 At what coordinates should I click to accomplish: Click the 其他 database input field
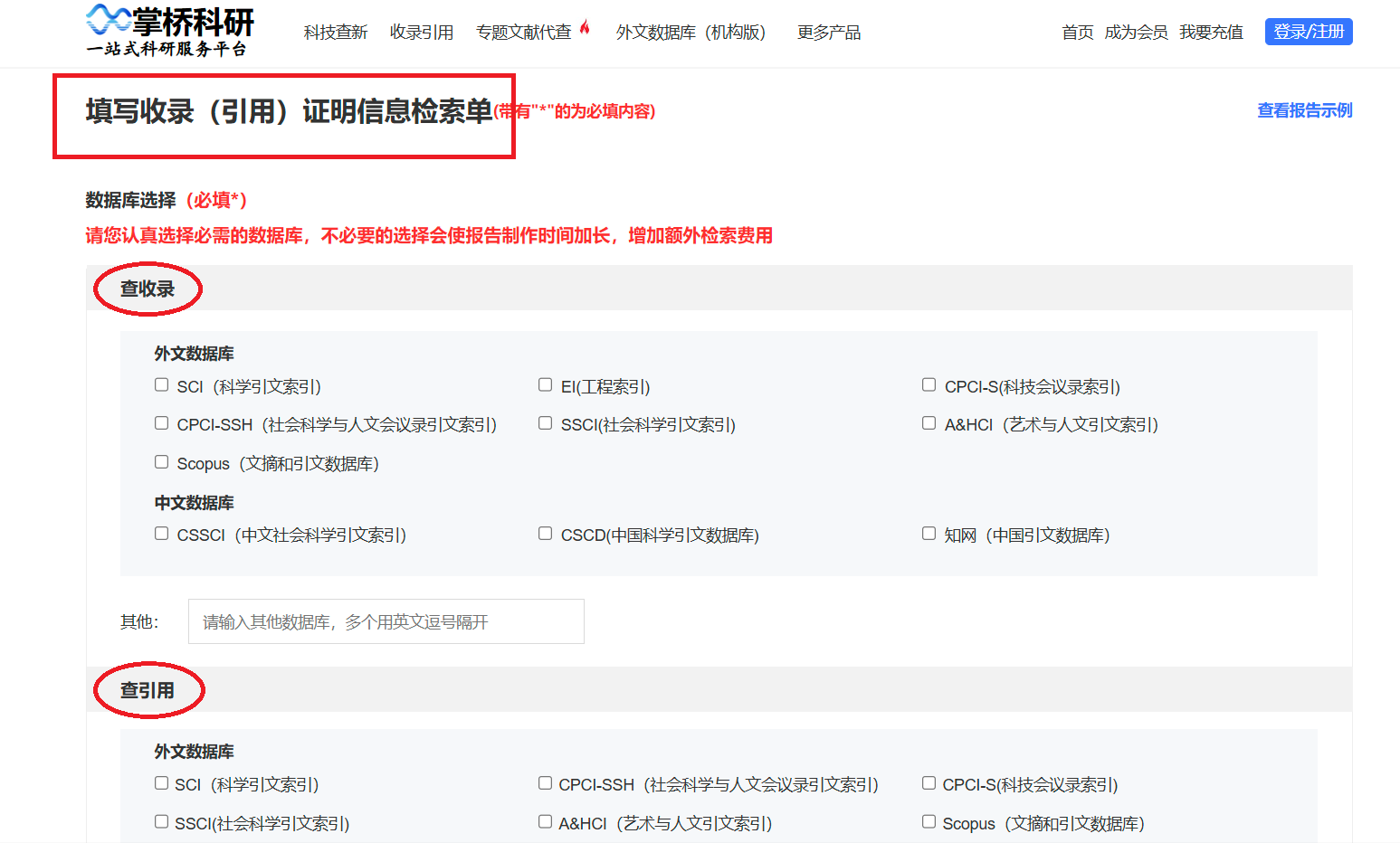tap(385, 621)
